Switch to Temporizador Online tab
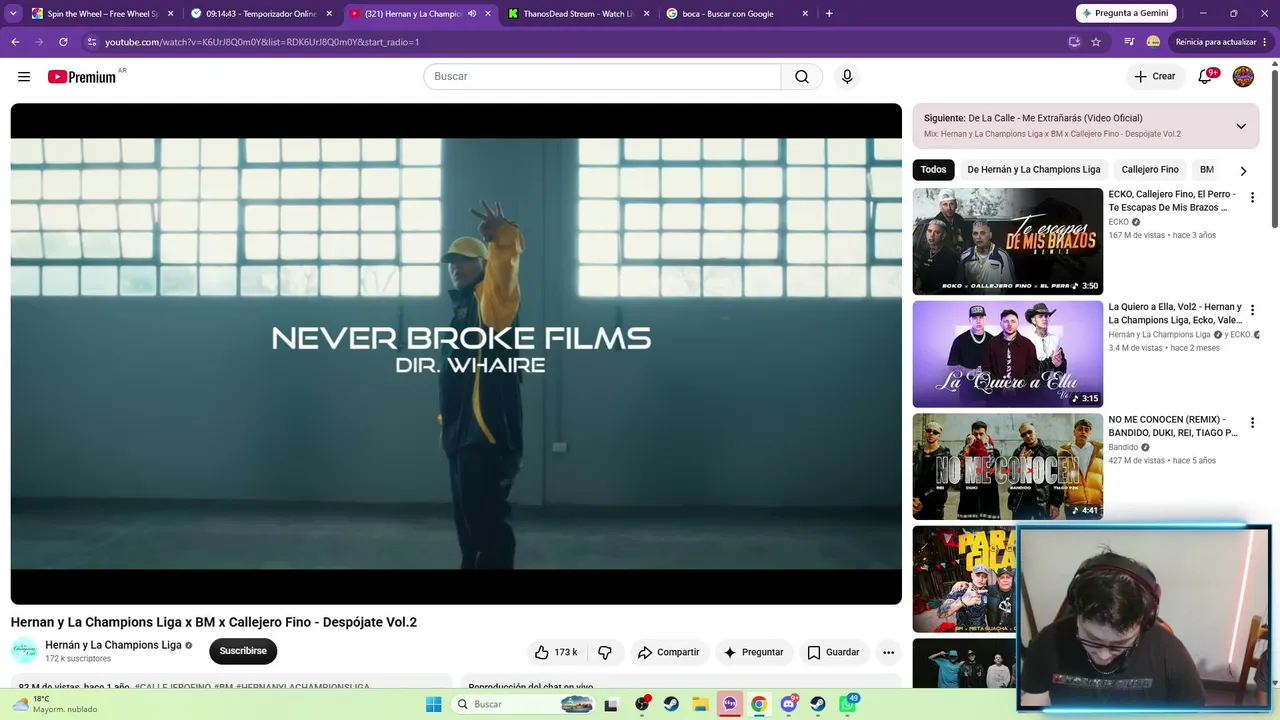Screen dimensions: 1280x720 coord(262,14)
